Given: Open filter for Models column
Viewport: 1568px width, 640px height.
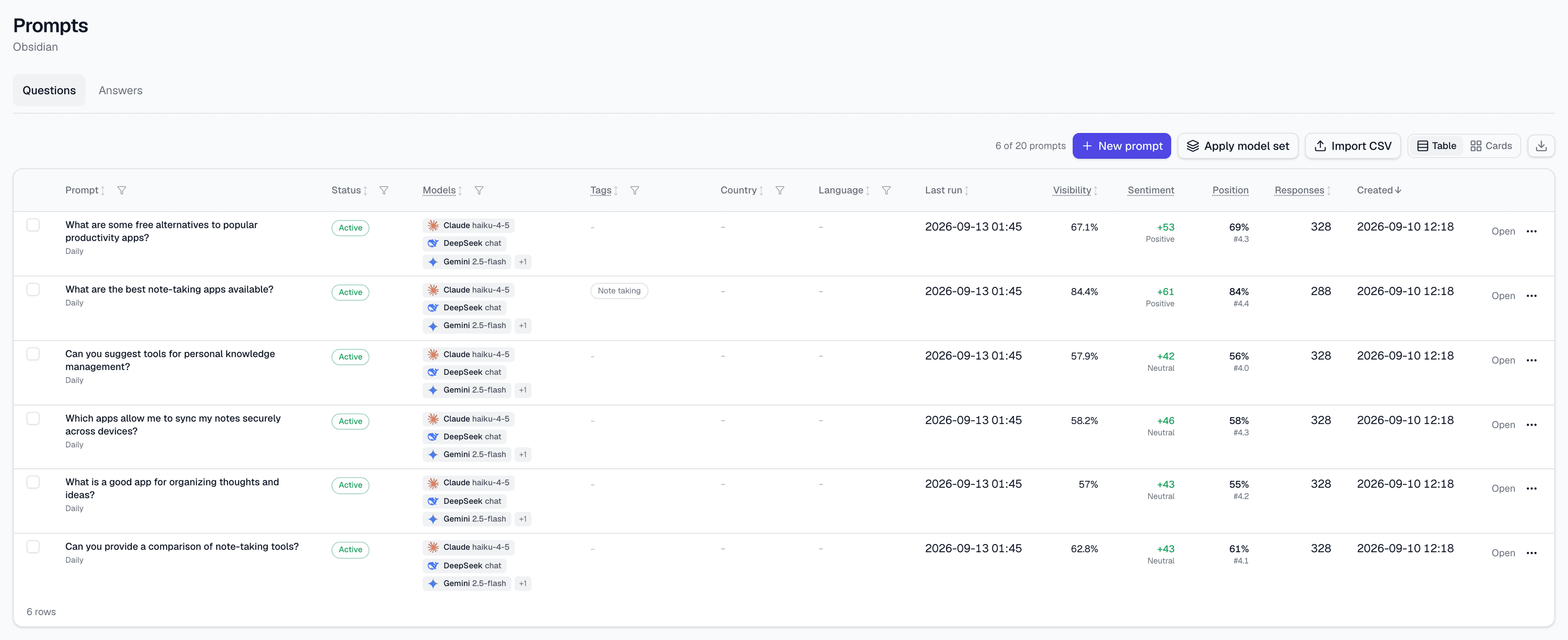Looking at the screenshot, I should 479,191.
